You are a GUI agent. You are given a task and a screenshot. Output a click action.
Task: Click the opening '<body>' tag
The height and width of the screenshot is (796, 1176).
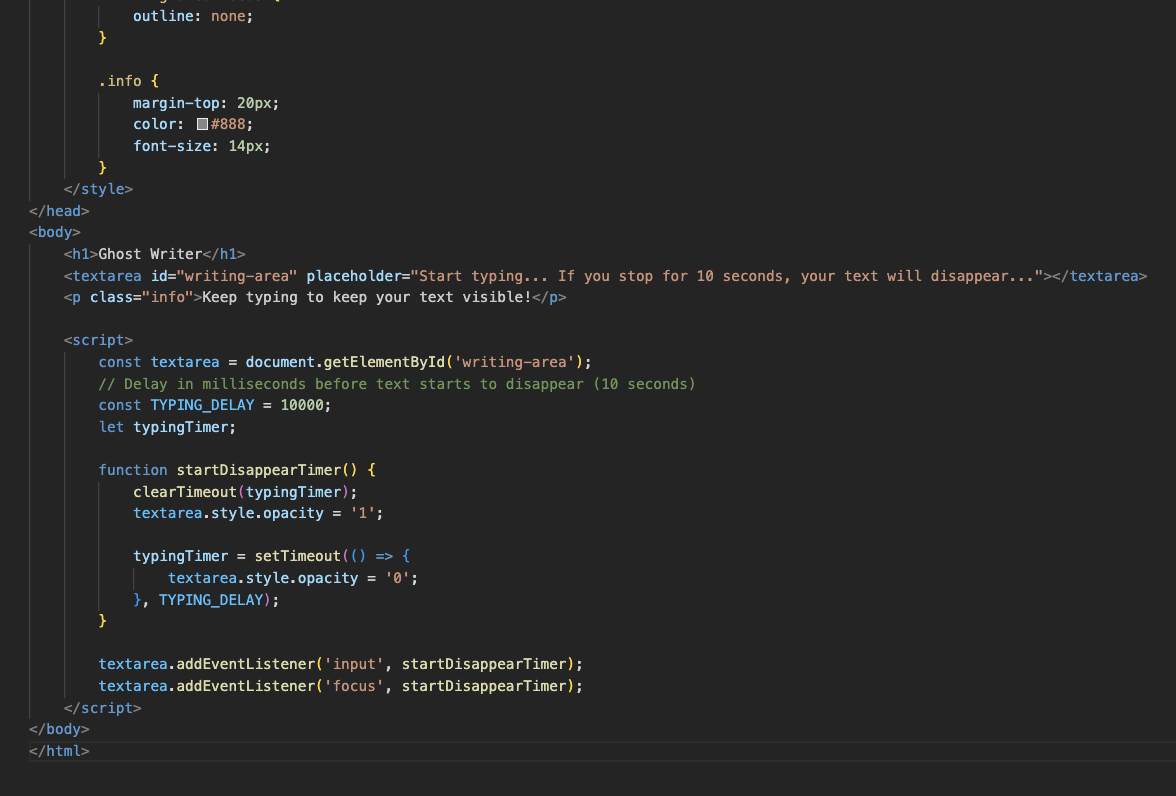point(55,233)
